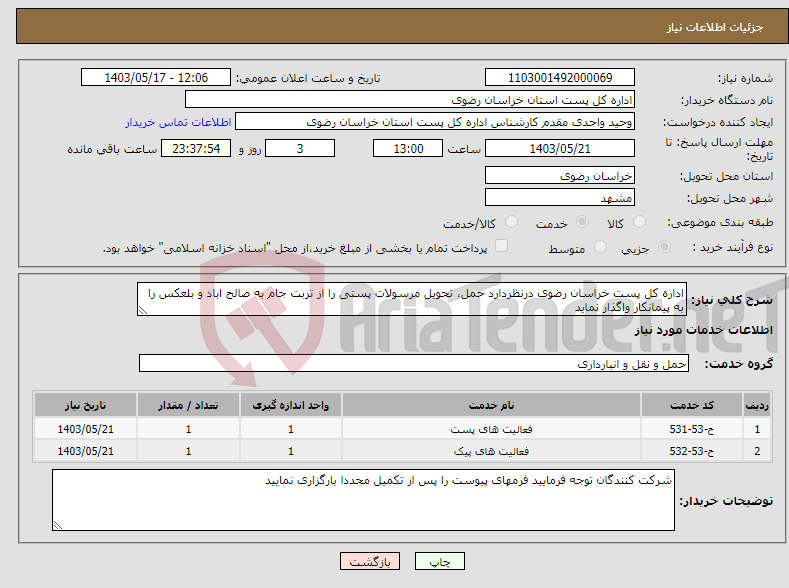This screenshot has width=789, height=588.
Task: Click the واحد اندازه گیری column header
Action: click(x=290, y=405)
